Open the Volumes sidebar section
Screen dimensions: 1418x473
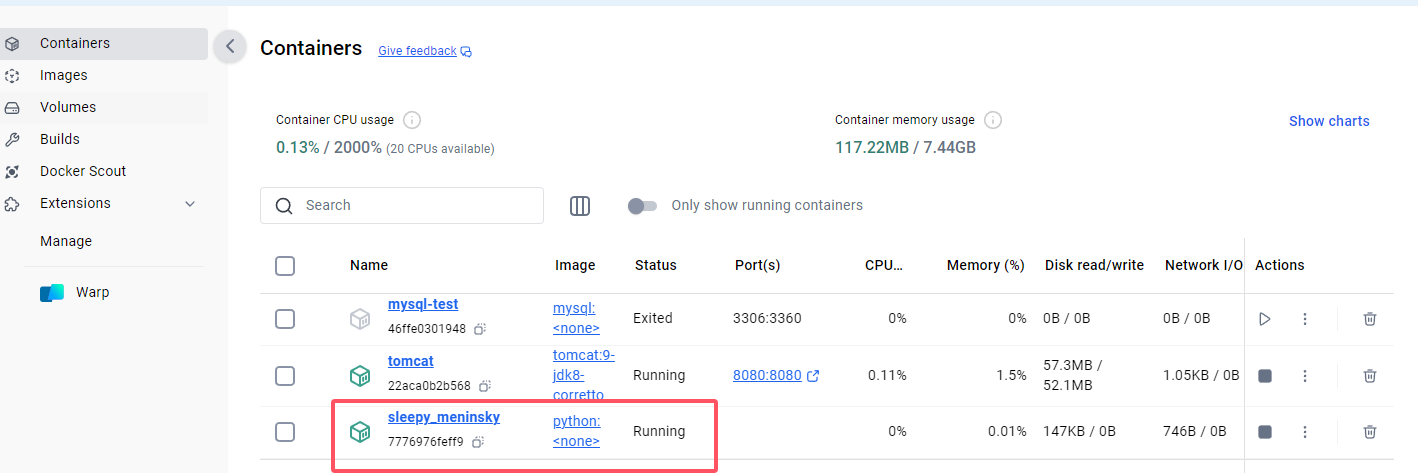tap(104, 107)
